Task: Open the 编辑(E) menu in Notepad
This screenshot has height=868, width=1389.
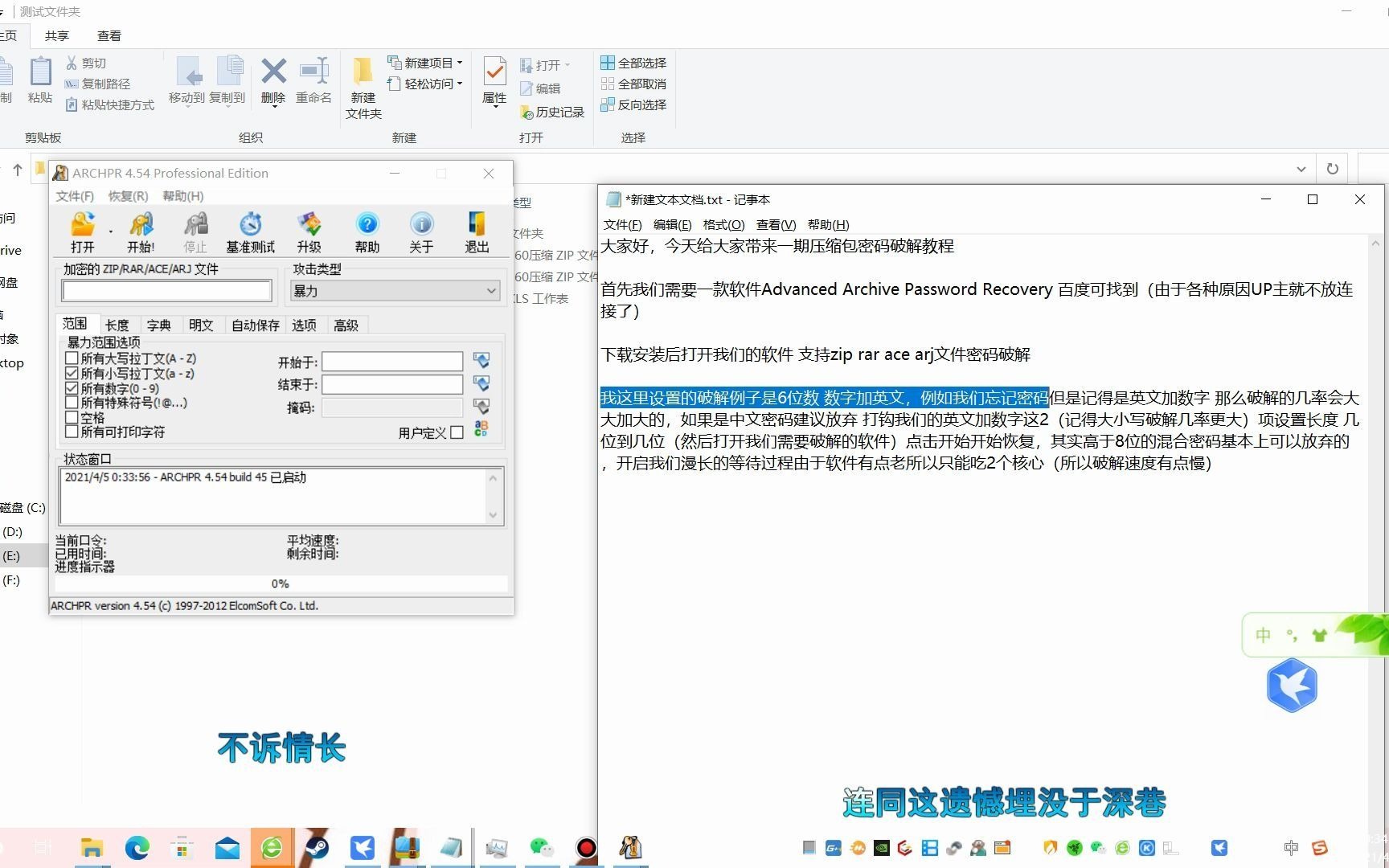Action: [672, 225]
